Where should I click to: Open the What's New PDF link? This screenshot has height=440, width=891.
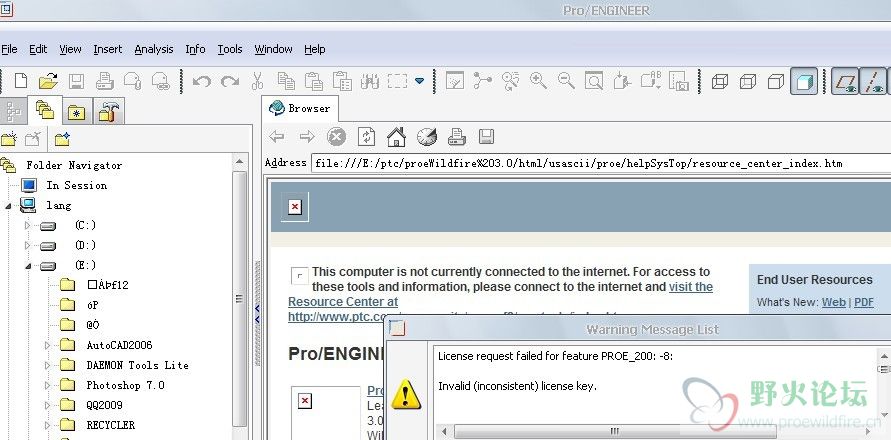(864, 302)
